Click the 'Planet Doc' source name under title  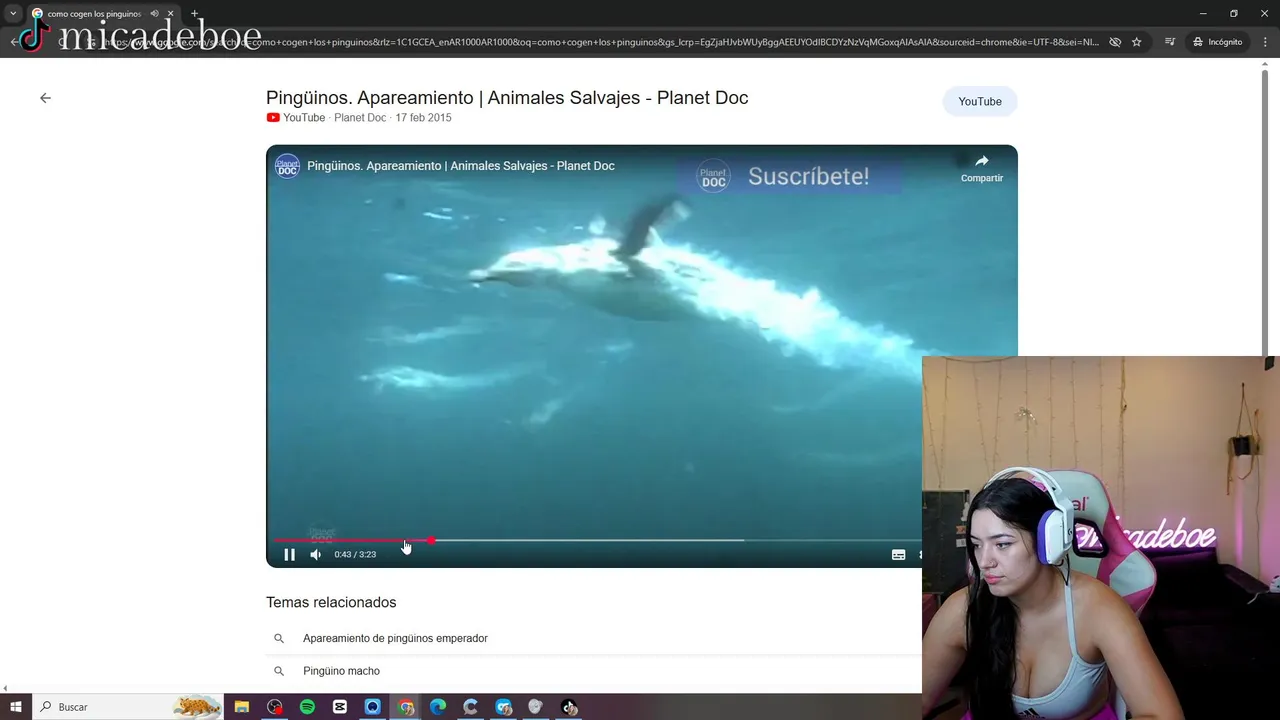[x=360, y=118]
